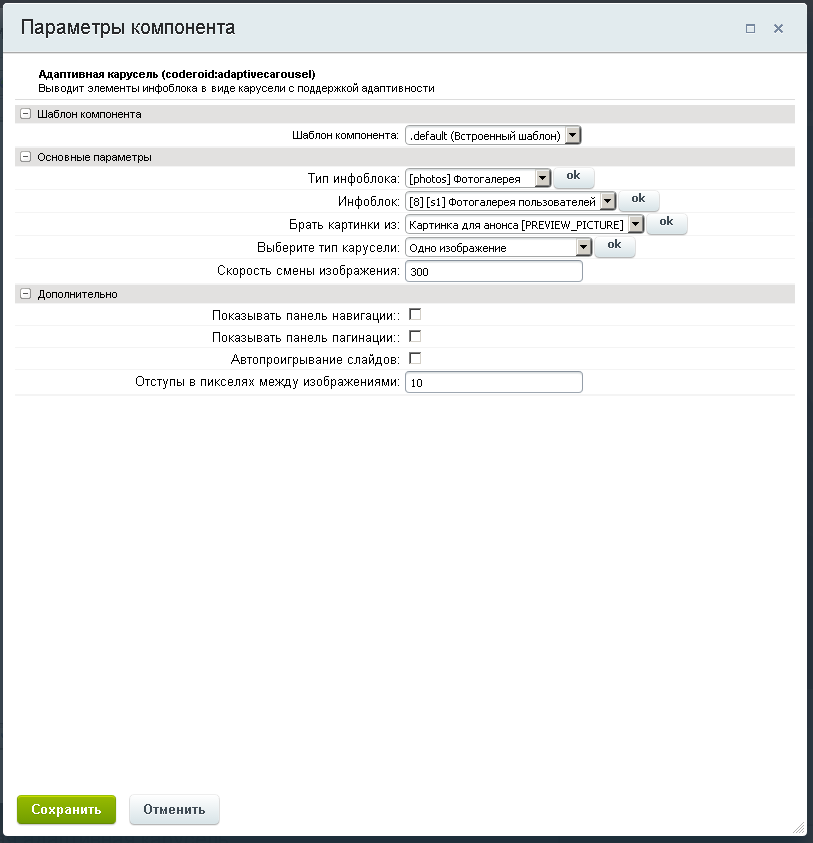Collapse the Шаблон компонента section

point(25,114)
